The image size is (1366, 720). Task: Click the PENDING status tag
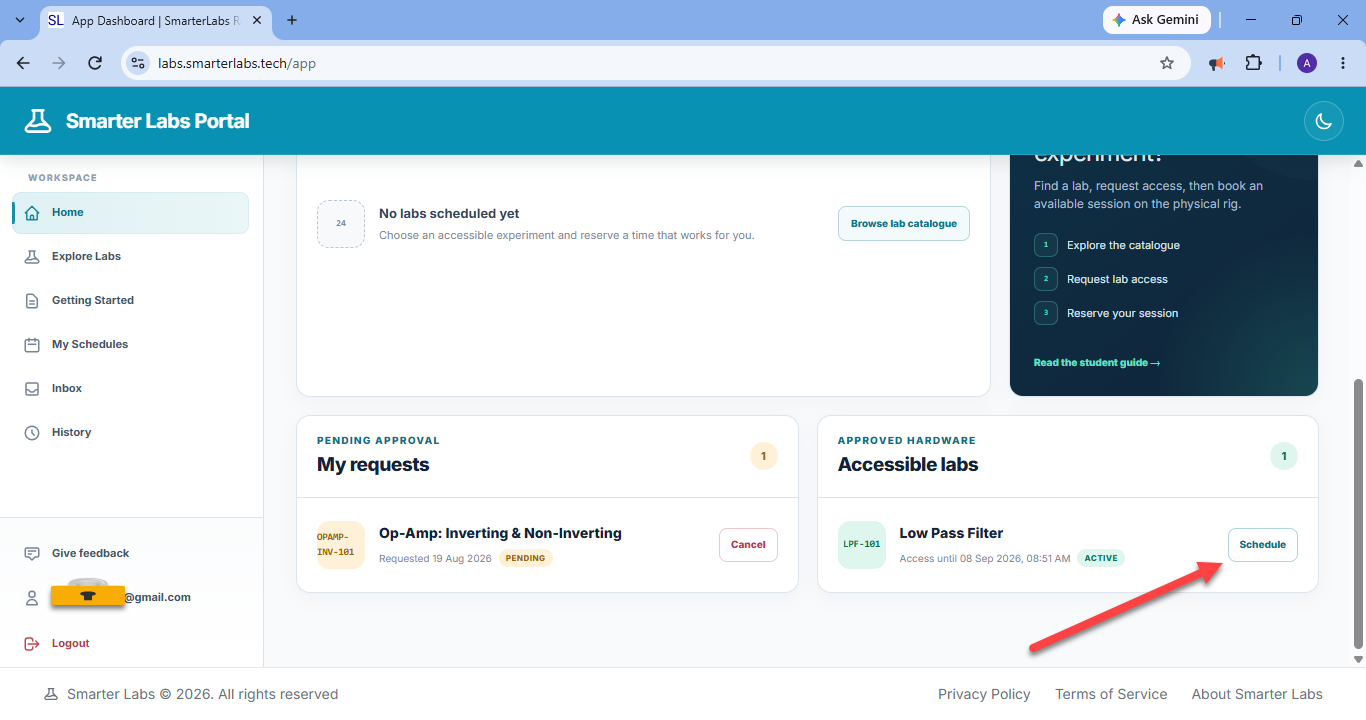point(525,558)
